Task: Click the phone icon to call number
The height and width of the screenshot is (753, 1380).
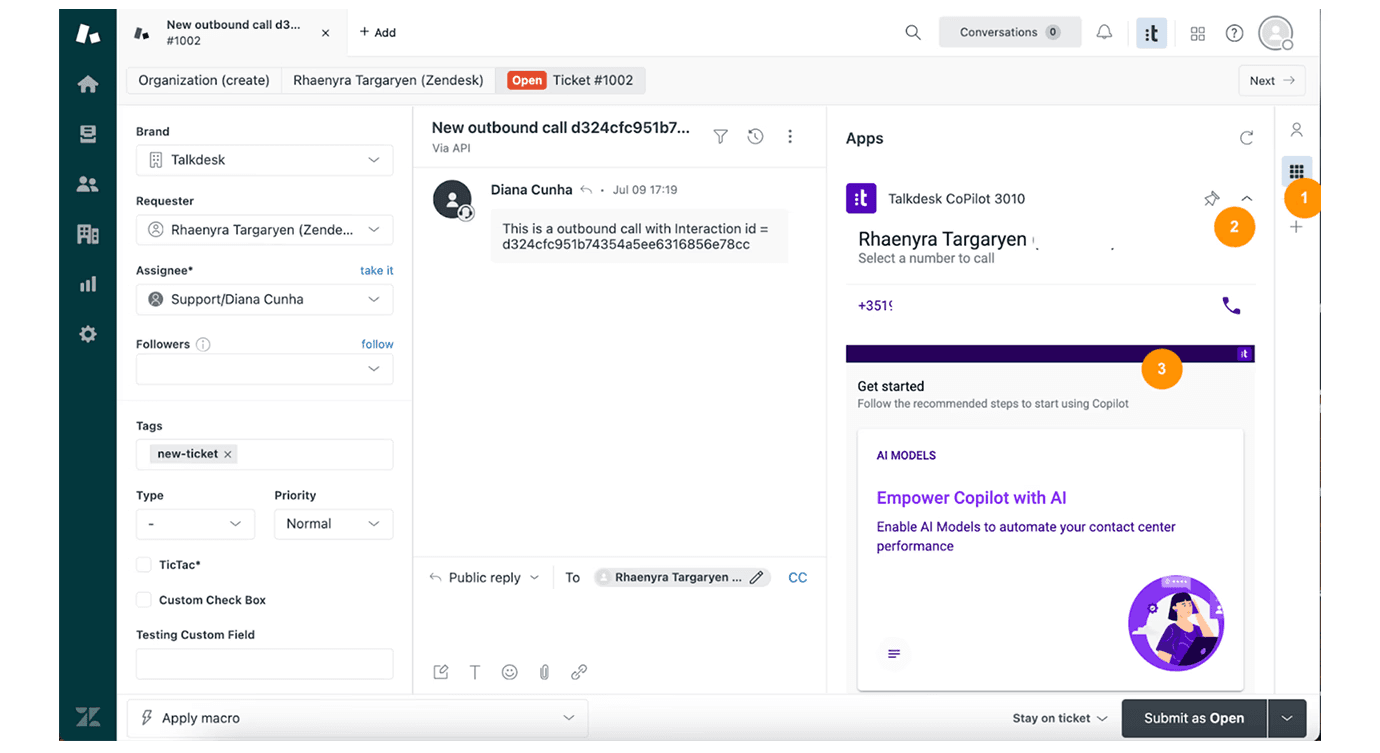Action: (1231, 306)
